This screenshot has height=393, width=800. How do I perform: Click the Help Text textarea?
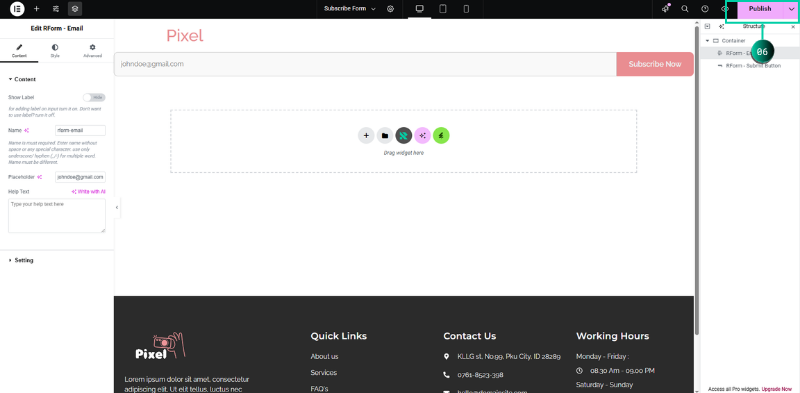pos(57,215)
